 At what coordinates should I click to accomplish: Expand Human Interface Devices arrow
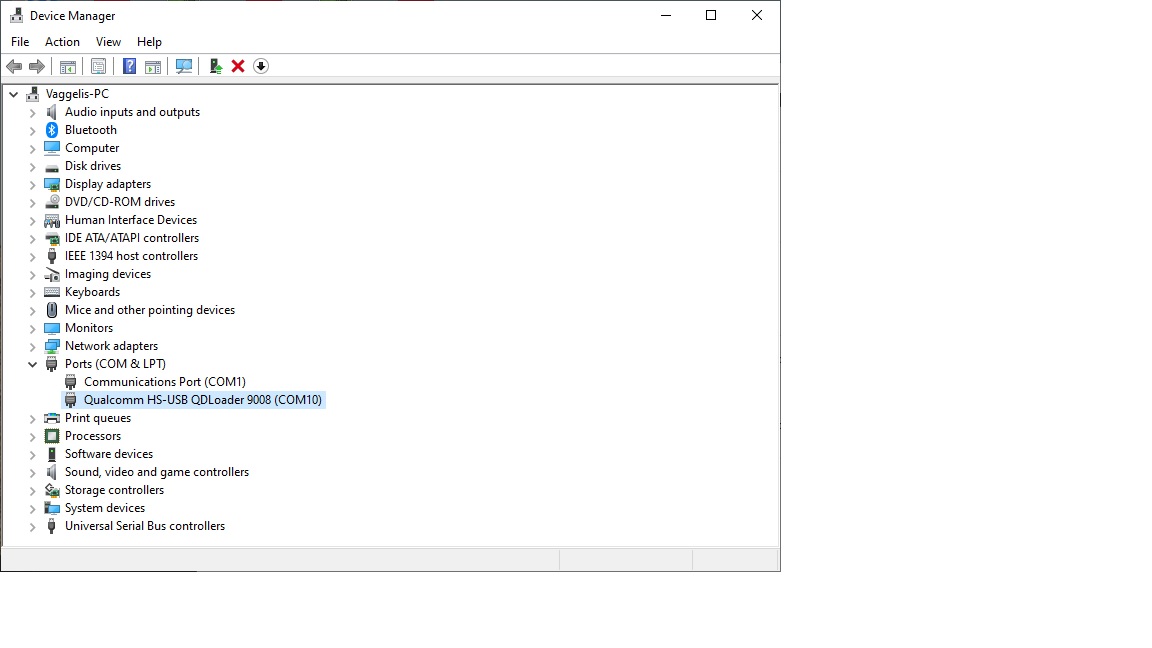32,220
